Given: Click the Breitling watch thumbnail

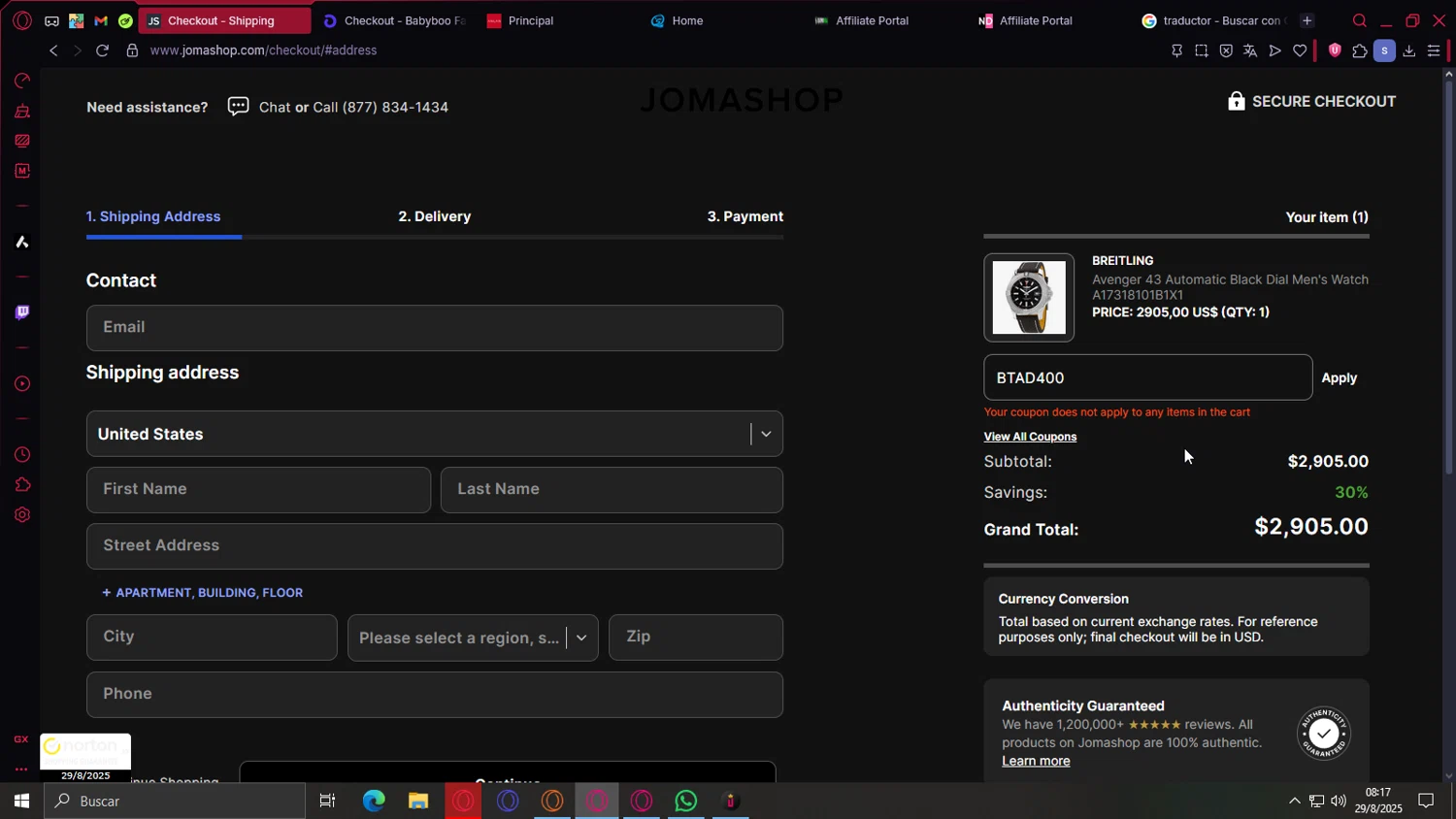Looking at the screenshot, I should 1029,298.
